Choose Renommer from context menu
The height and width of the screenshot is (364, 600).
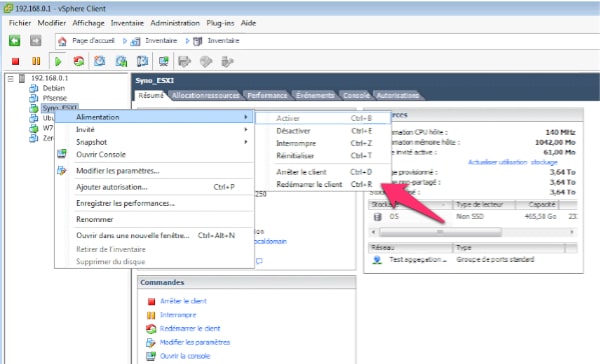click(x=154, y=219)
